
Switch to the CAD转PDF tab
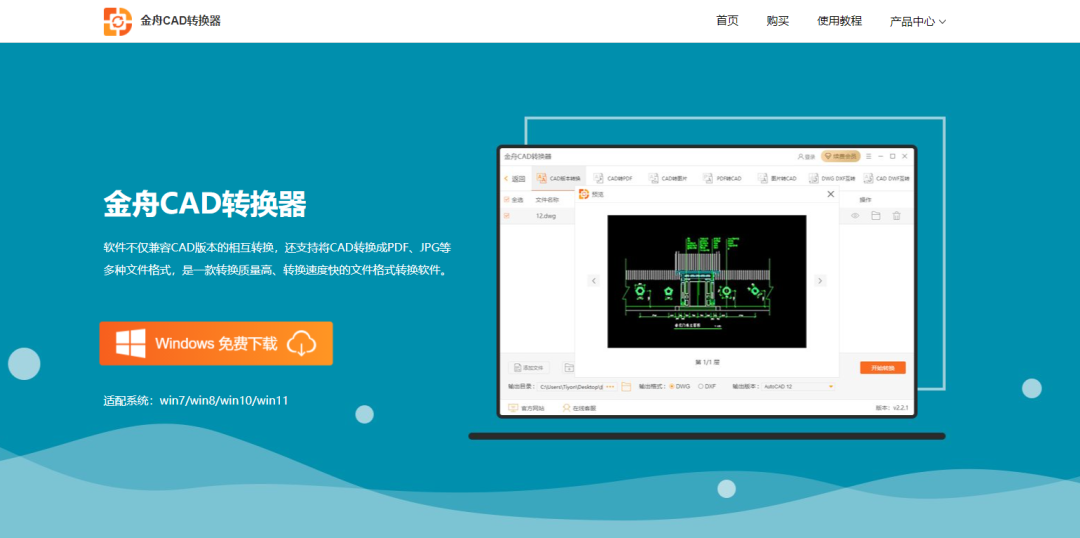click(613, 178)
